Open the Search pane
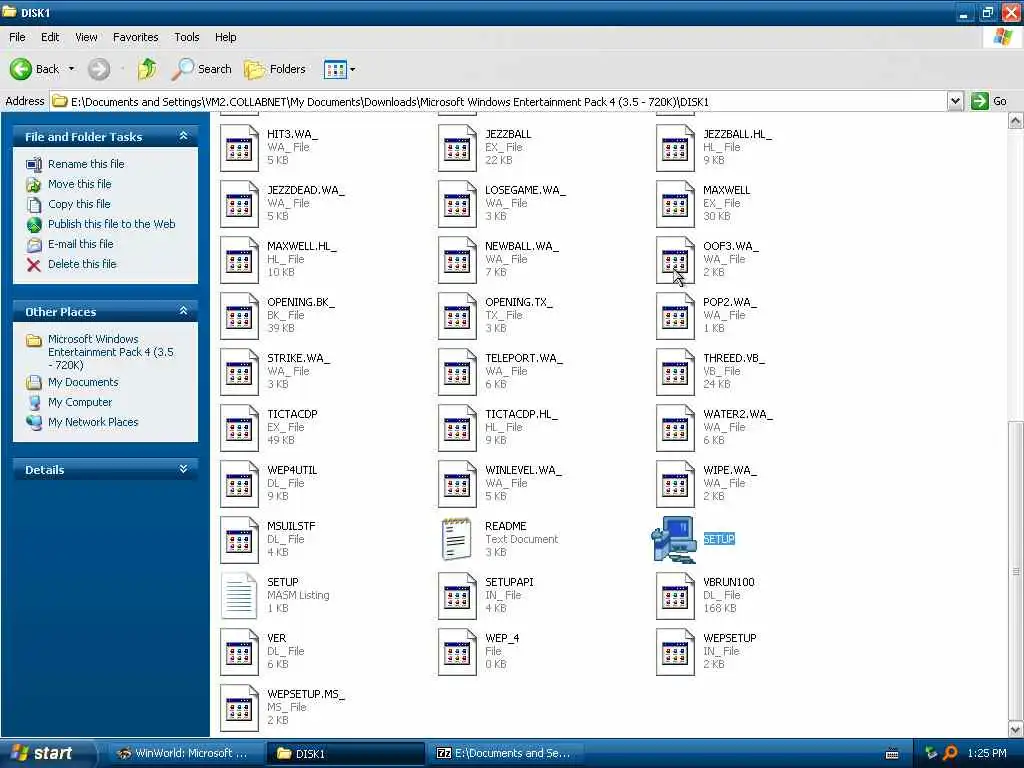 tap(201, 69)
